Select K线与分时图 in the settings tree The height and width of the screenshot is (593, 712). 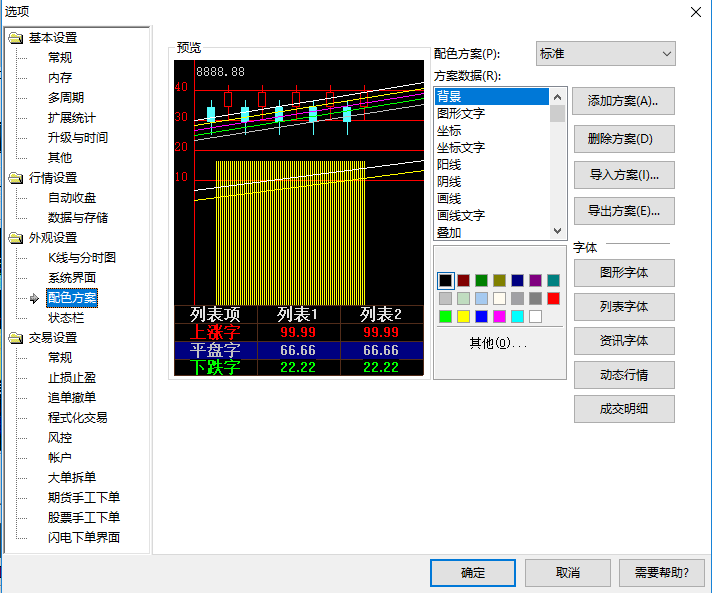pos(82,258)
